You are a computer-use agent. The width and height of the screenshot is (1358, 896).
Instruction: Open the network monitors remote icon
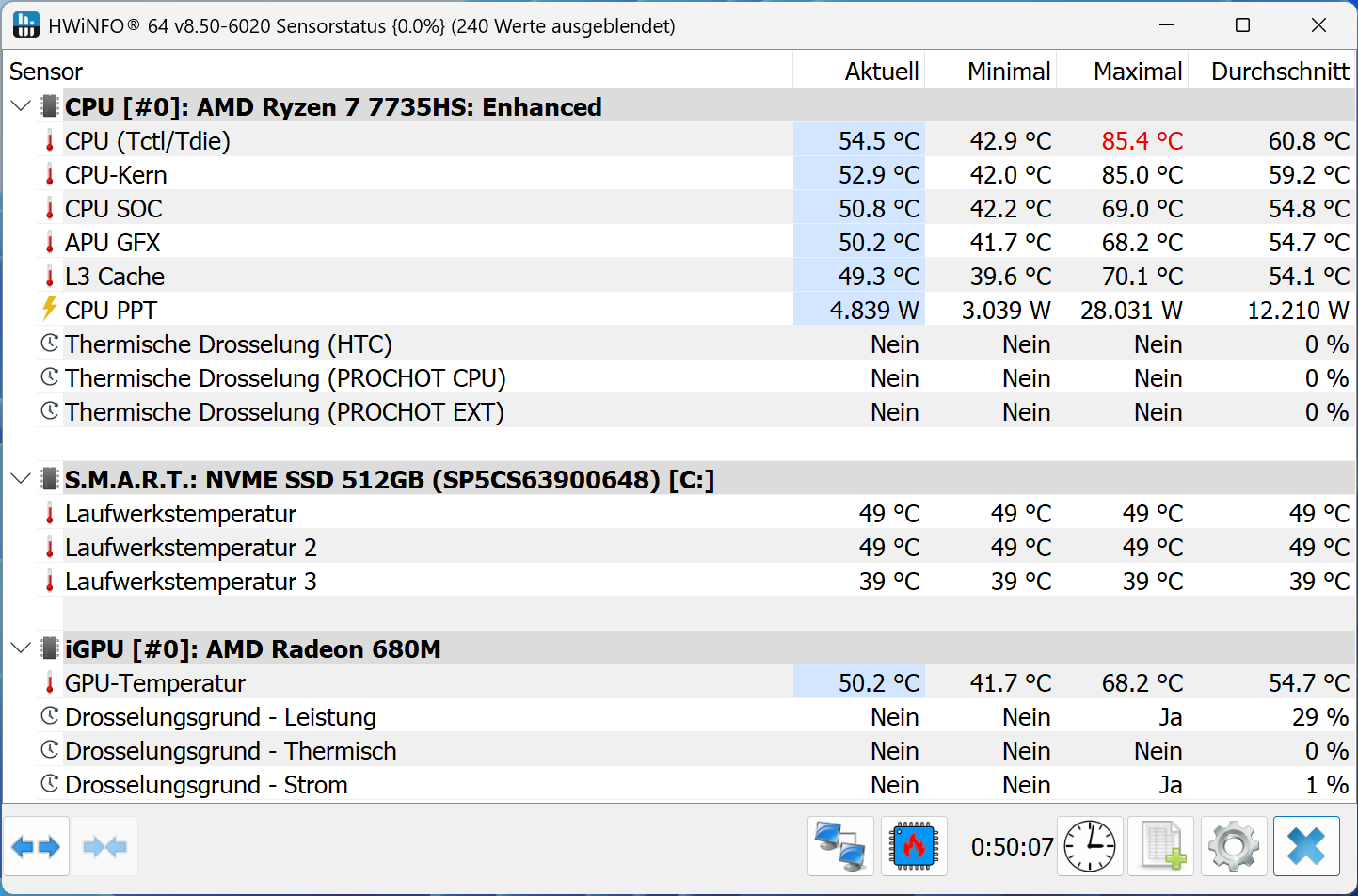click(x=840, y=847)
